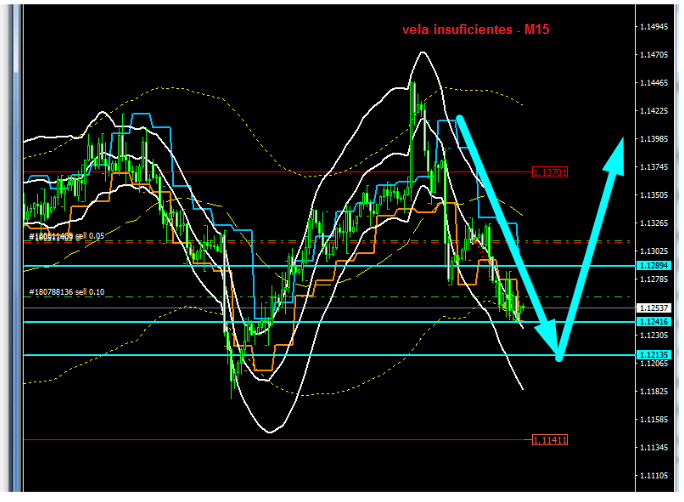Click the 1.11825 value on price axis
684x502 pixels.
coord(653,391)
